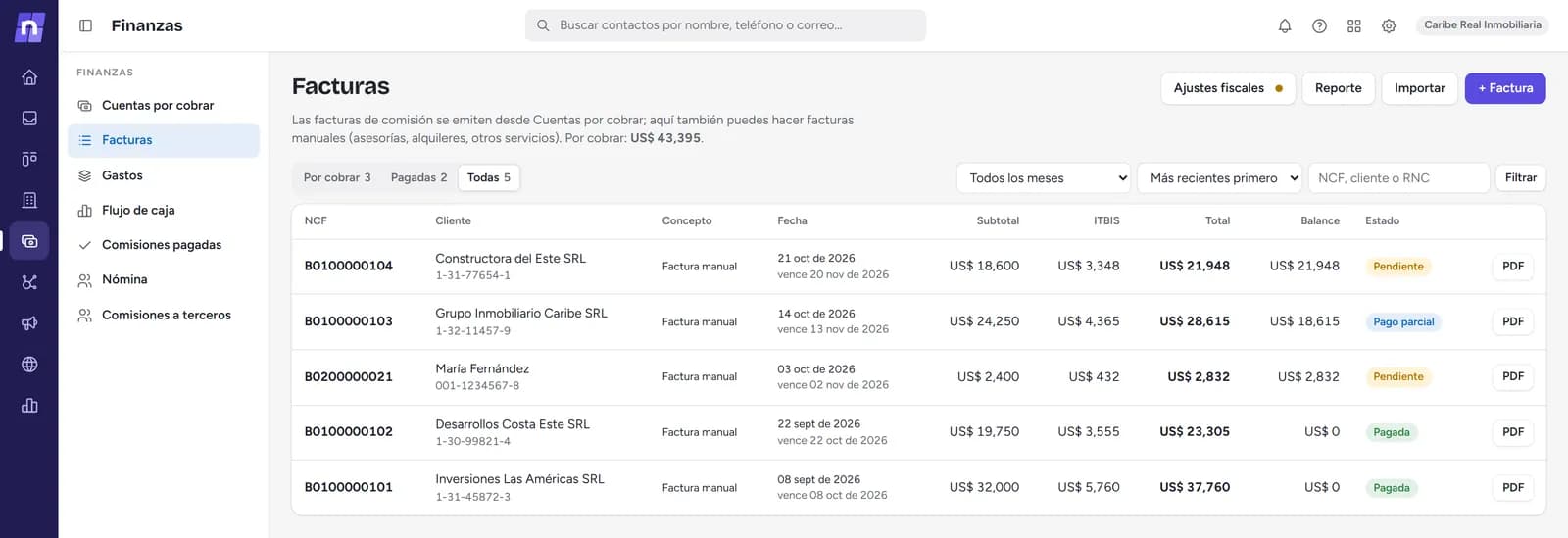Open the apps grid icon
1568x538 pixels.
(x=1354, y=26)
